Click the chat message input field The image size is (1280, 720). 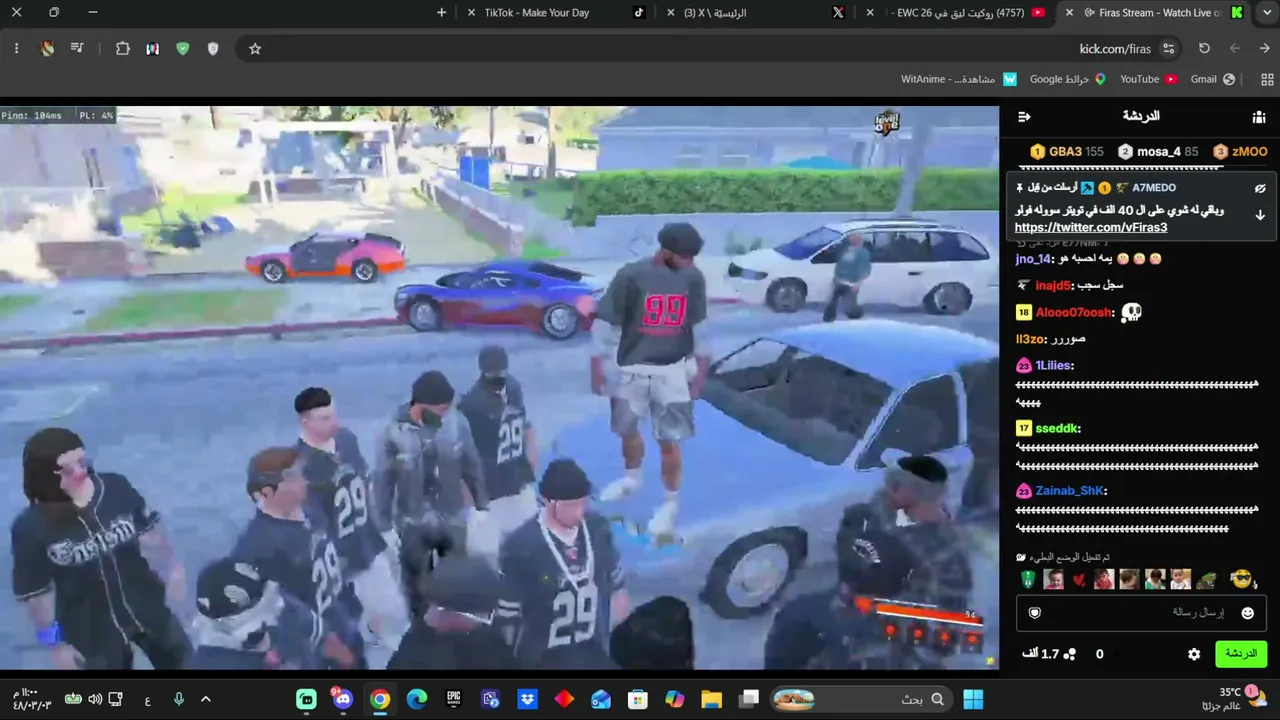[1142, 612]
